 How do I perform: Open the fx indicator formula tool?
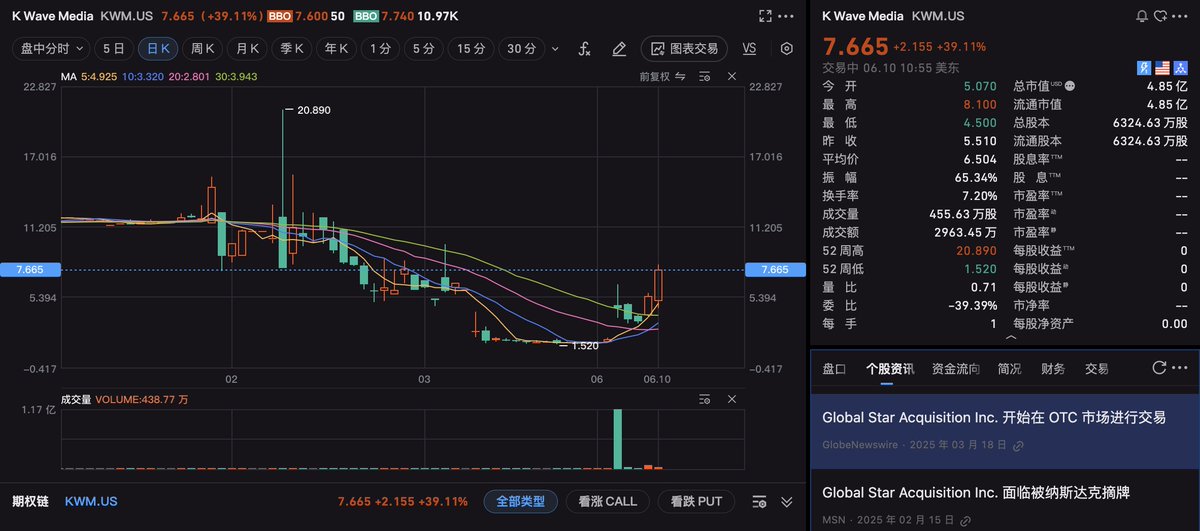pos(585,48)
